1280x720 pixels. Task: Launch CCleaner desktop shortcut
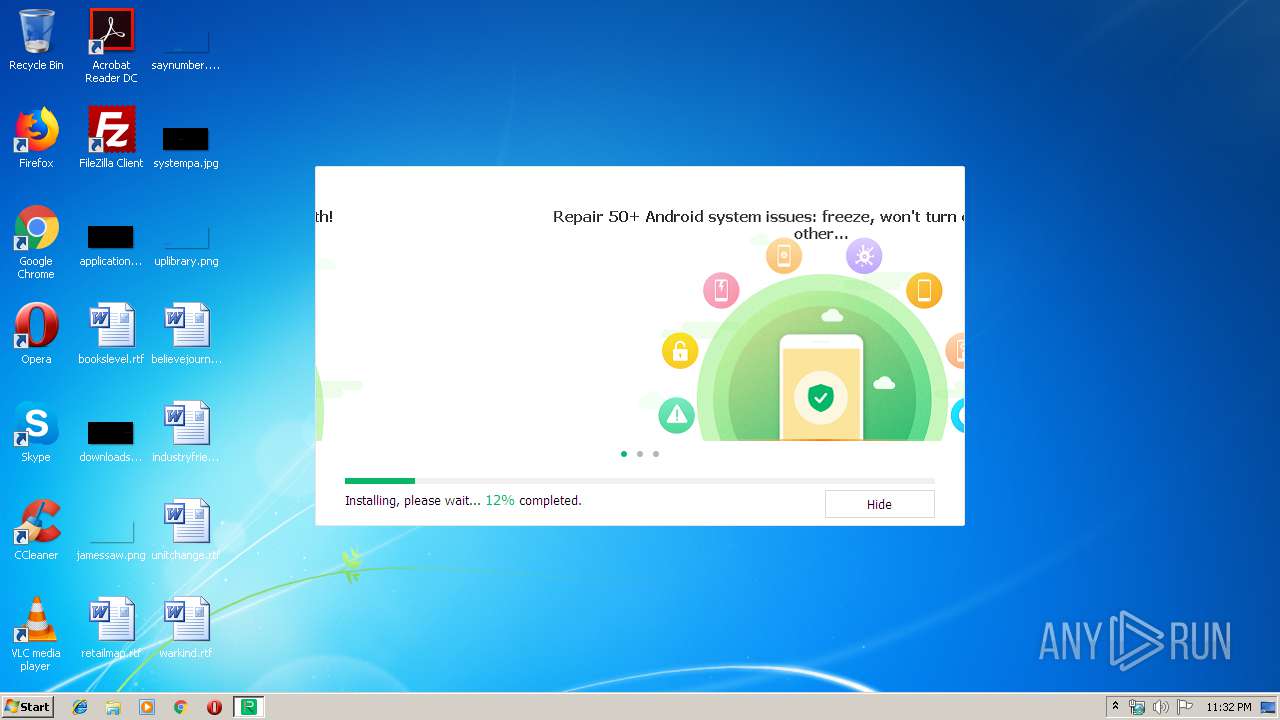[x=36, y=530]
